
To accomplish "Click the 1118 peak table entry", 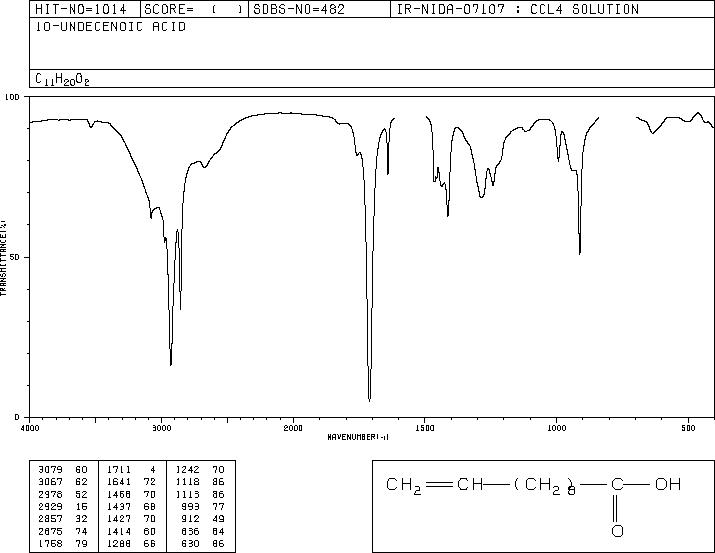I will [x=187, y=482].
